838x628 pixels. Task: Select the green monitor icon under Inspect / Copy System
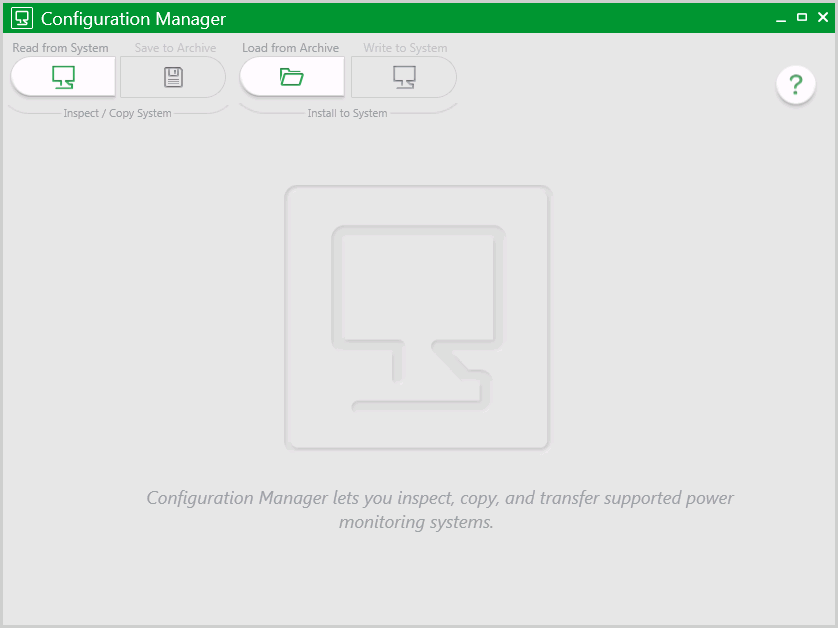point(62,76)
